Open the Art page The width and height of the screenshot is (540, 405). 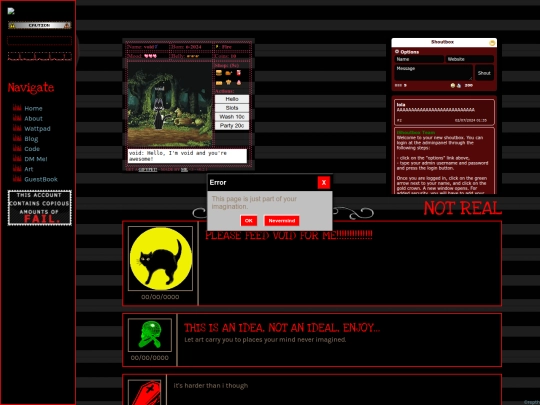pyautogui.click(x=29, y=169)
